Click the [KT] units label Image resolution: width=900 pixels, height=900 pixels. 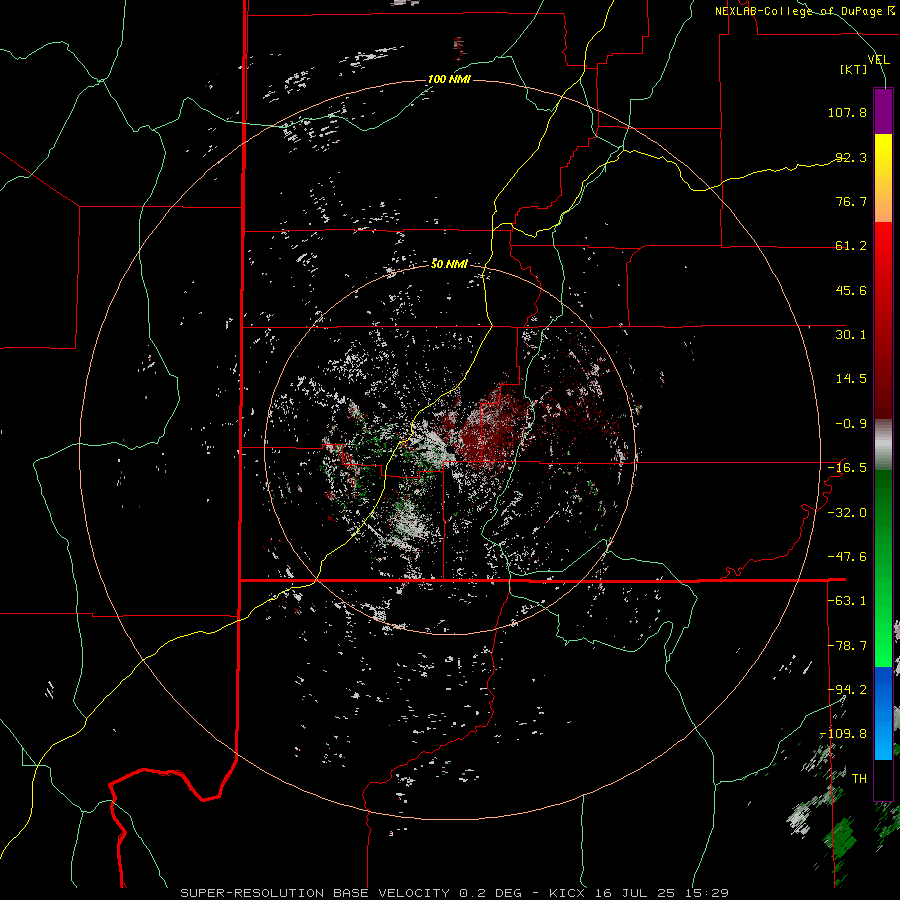tap(854, 69)
